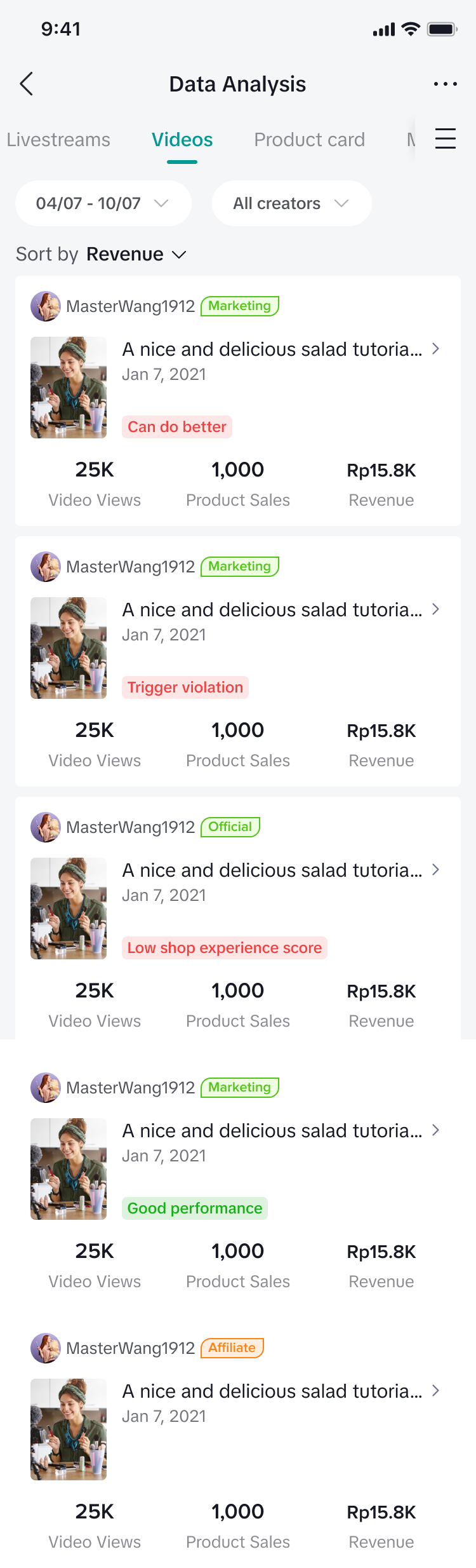Click creator avatar on the Affiliate video card
Screen dimensions: 476x1568
46,1348
